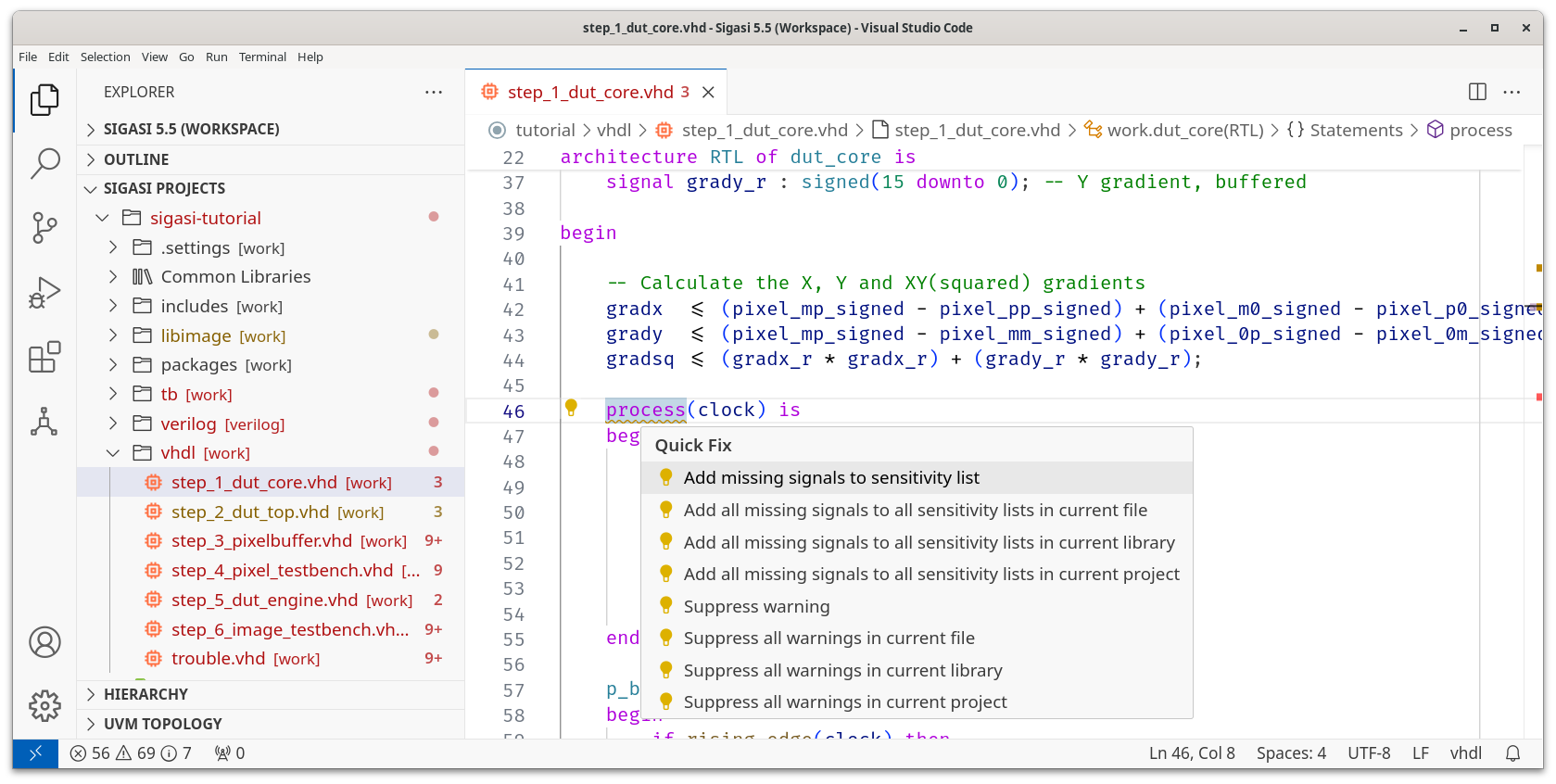Image resolution: width=1556 pixels, height=784 pixels.
Task: Collapse the vhdl folder
Action: (113, 453)
